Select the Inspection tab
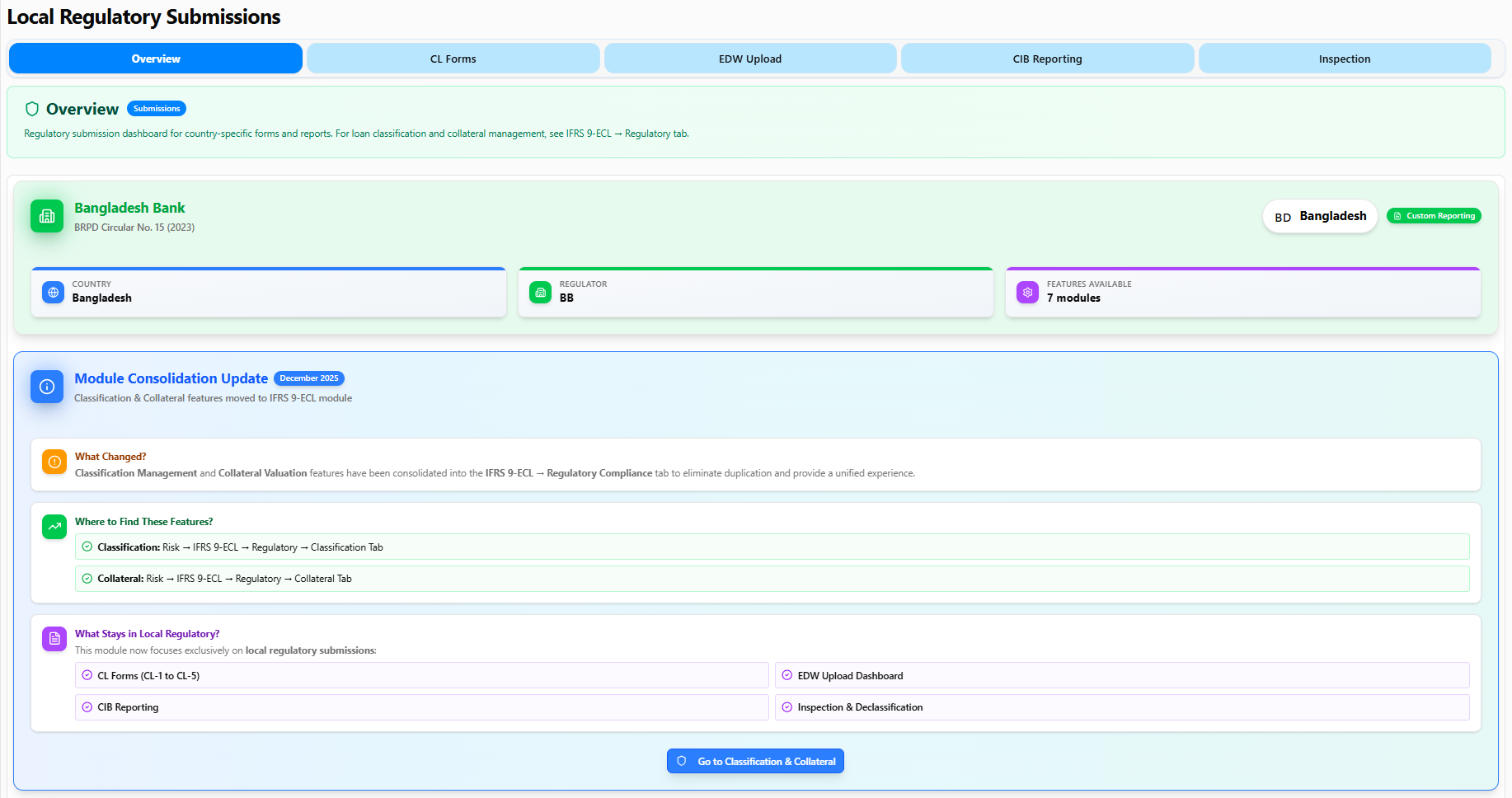 tap(1344, 59)
